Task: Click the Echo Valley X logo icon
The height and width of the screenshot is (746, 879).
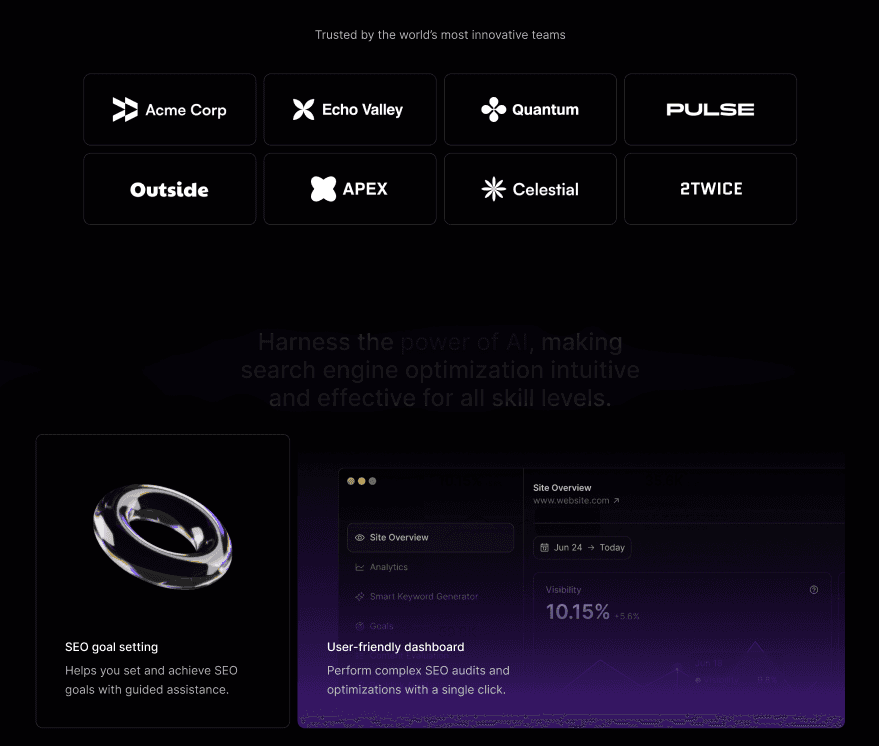Action: click(302, 109)
